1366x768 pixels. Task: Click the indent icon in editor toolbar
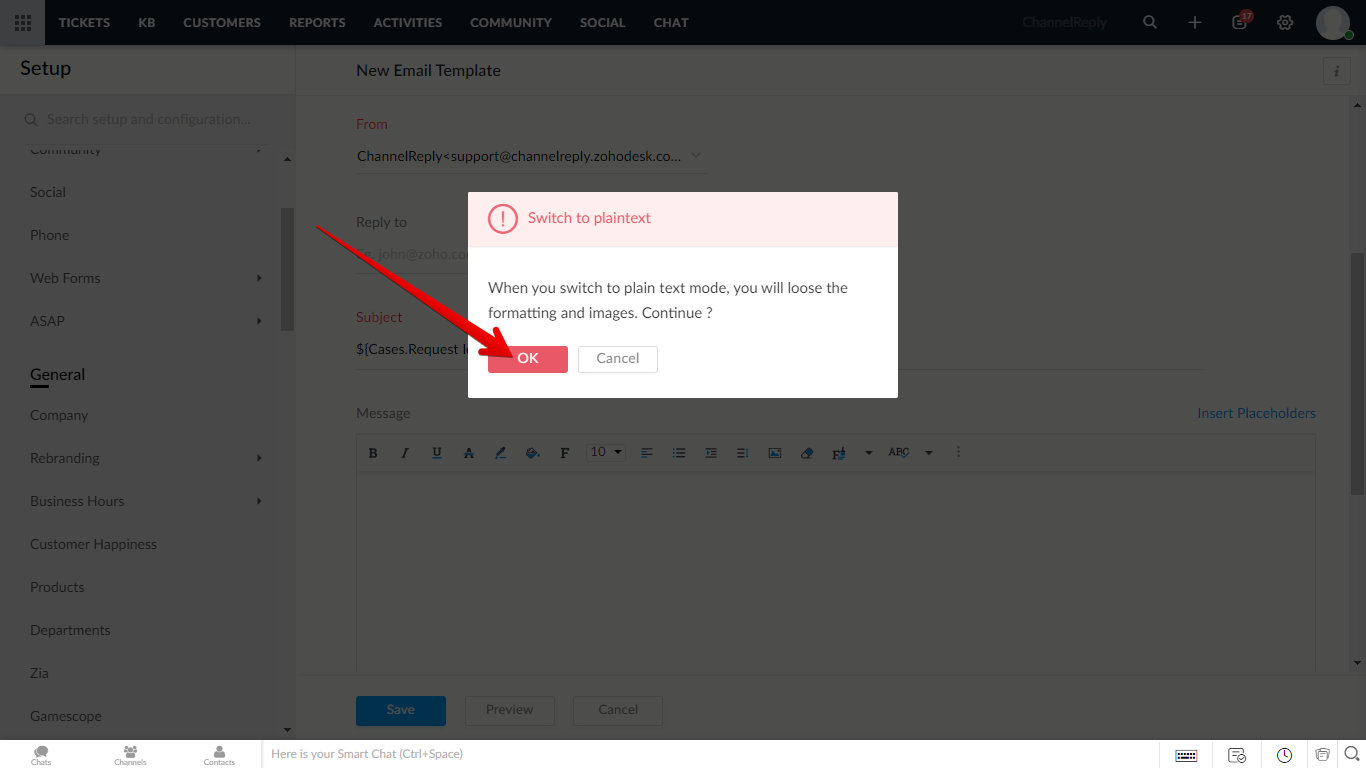[711, 453]
